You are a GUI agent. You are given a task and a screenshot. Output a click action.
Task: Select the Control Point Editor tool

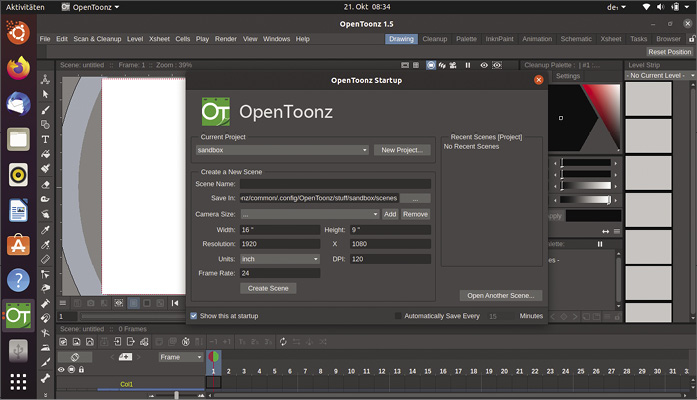coord(45,274)
